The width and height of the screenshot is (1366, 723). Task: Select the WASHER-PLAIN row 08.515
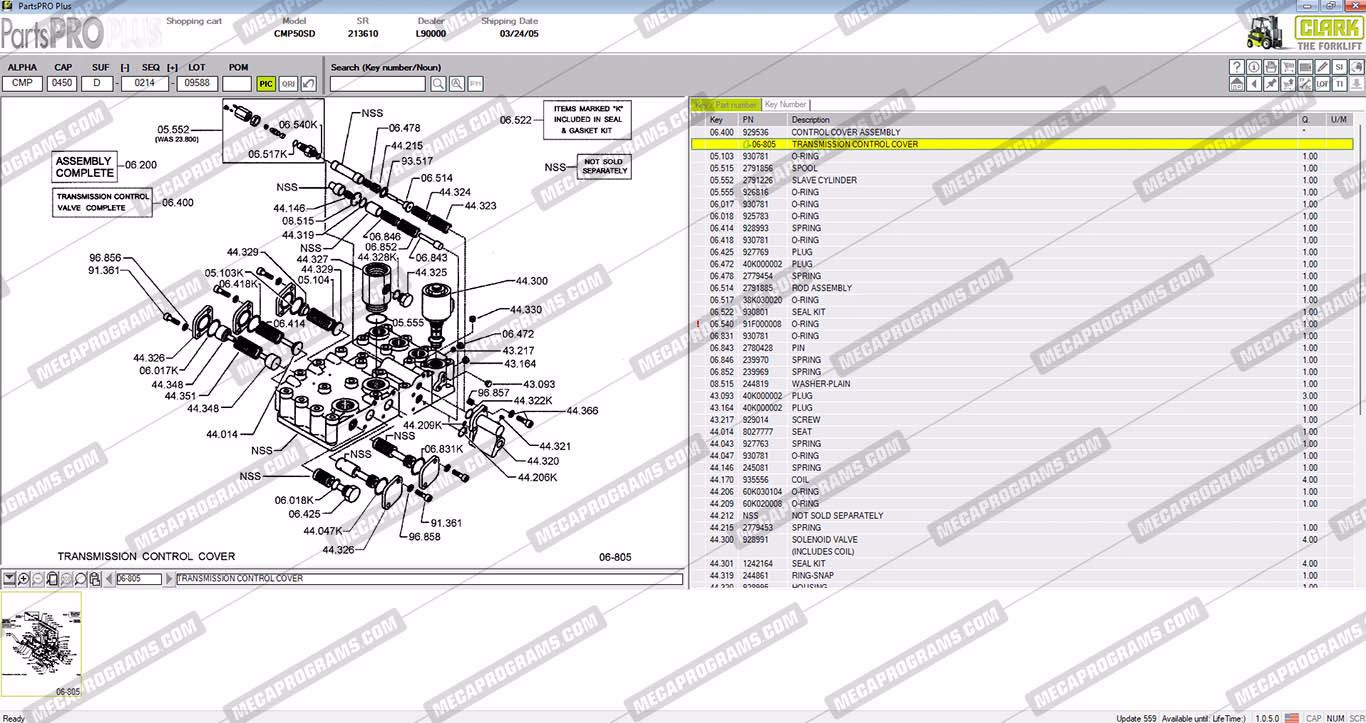click(x=1022, y=384)
